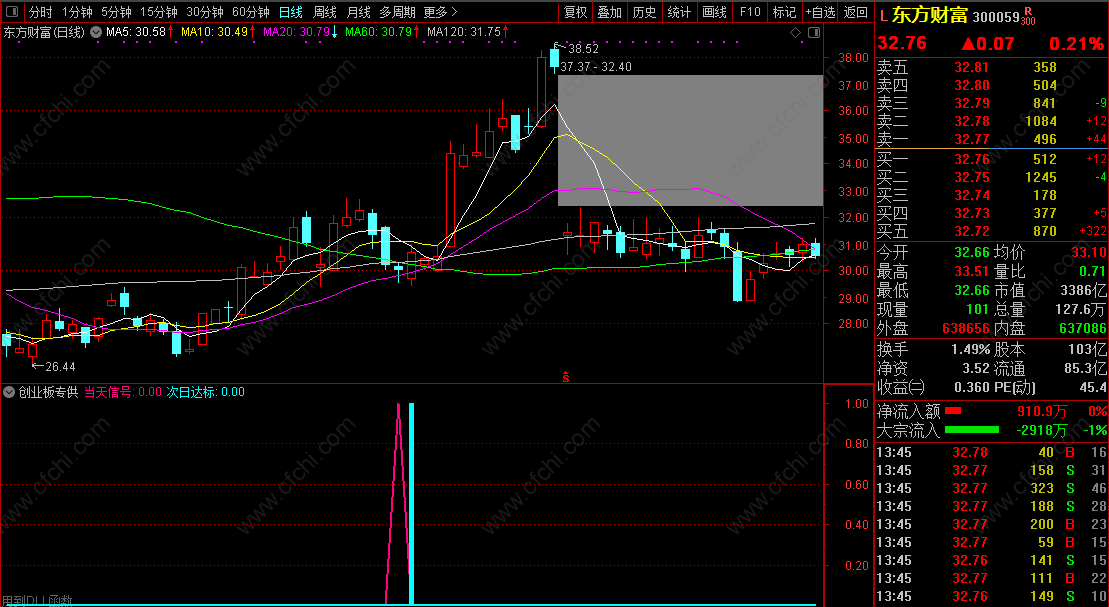Add stock via +自选 button
This screenshot has width=1109, height=607.
[820, 12]
